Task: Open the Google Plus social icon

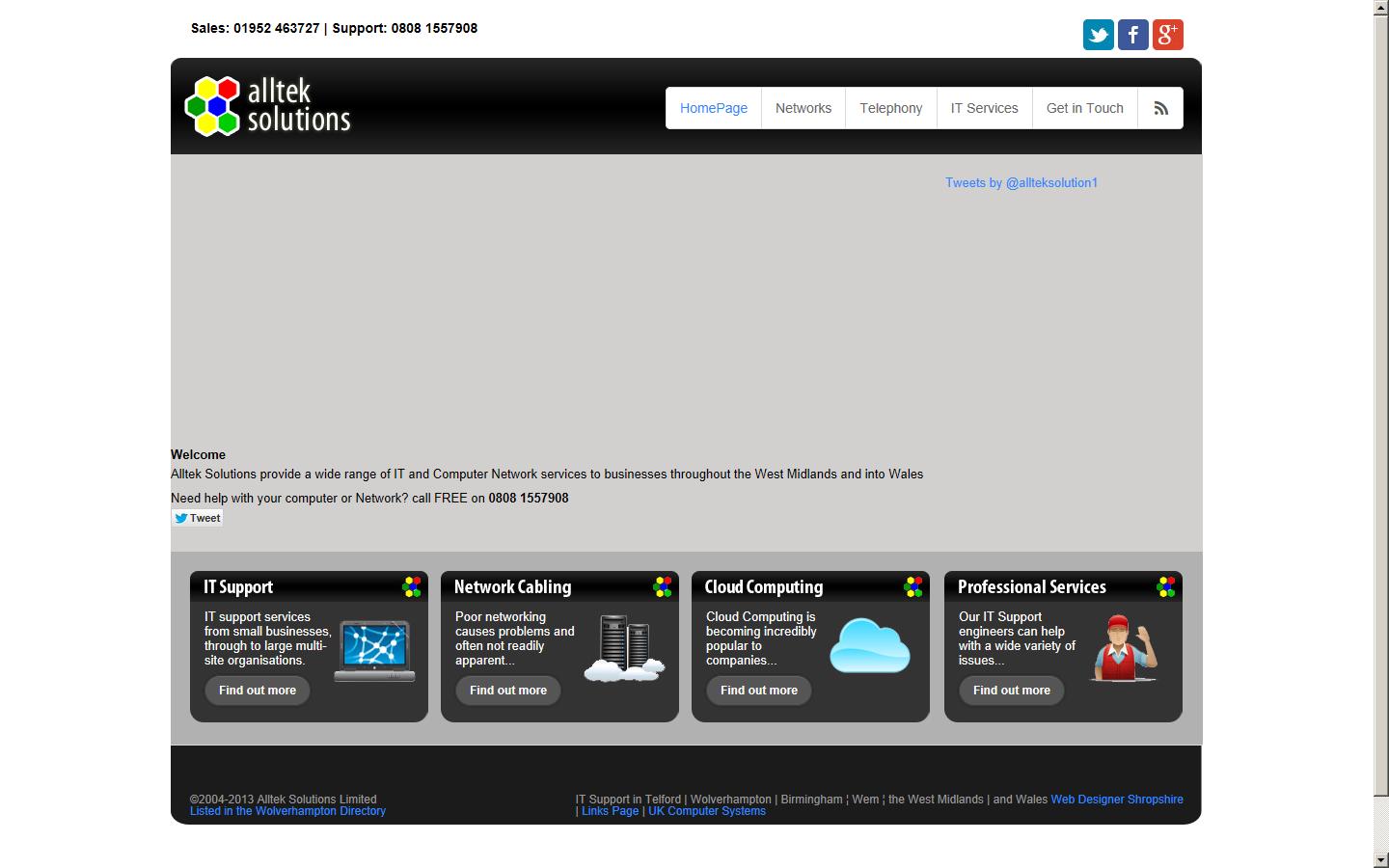Action: click(1167, 35)
